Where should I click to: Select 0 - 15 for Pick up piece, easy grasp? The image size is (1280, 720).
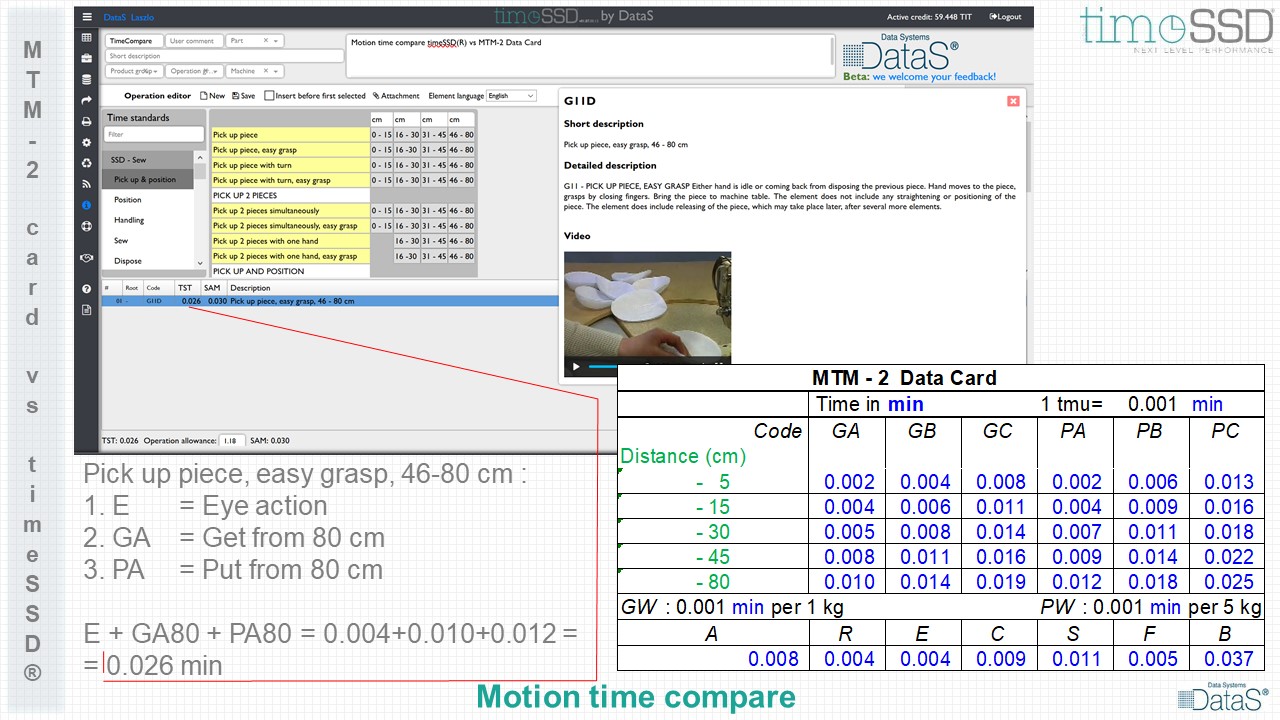tap(381, 150)
